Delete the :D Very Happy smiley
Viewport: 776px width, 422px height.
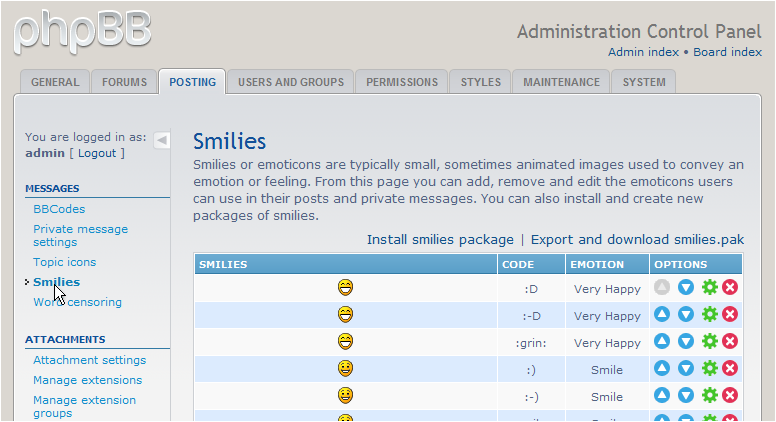coord(730,288)
